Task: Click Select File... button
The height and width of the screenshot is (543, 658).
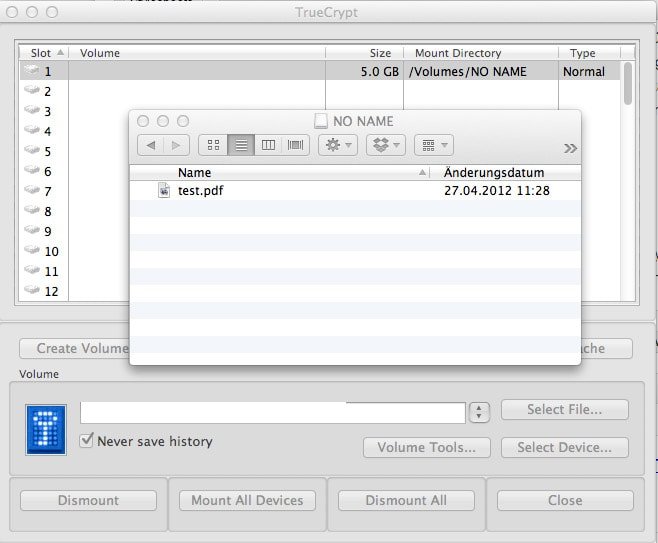Action: (565, 409)
